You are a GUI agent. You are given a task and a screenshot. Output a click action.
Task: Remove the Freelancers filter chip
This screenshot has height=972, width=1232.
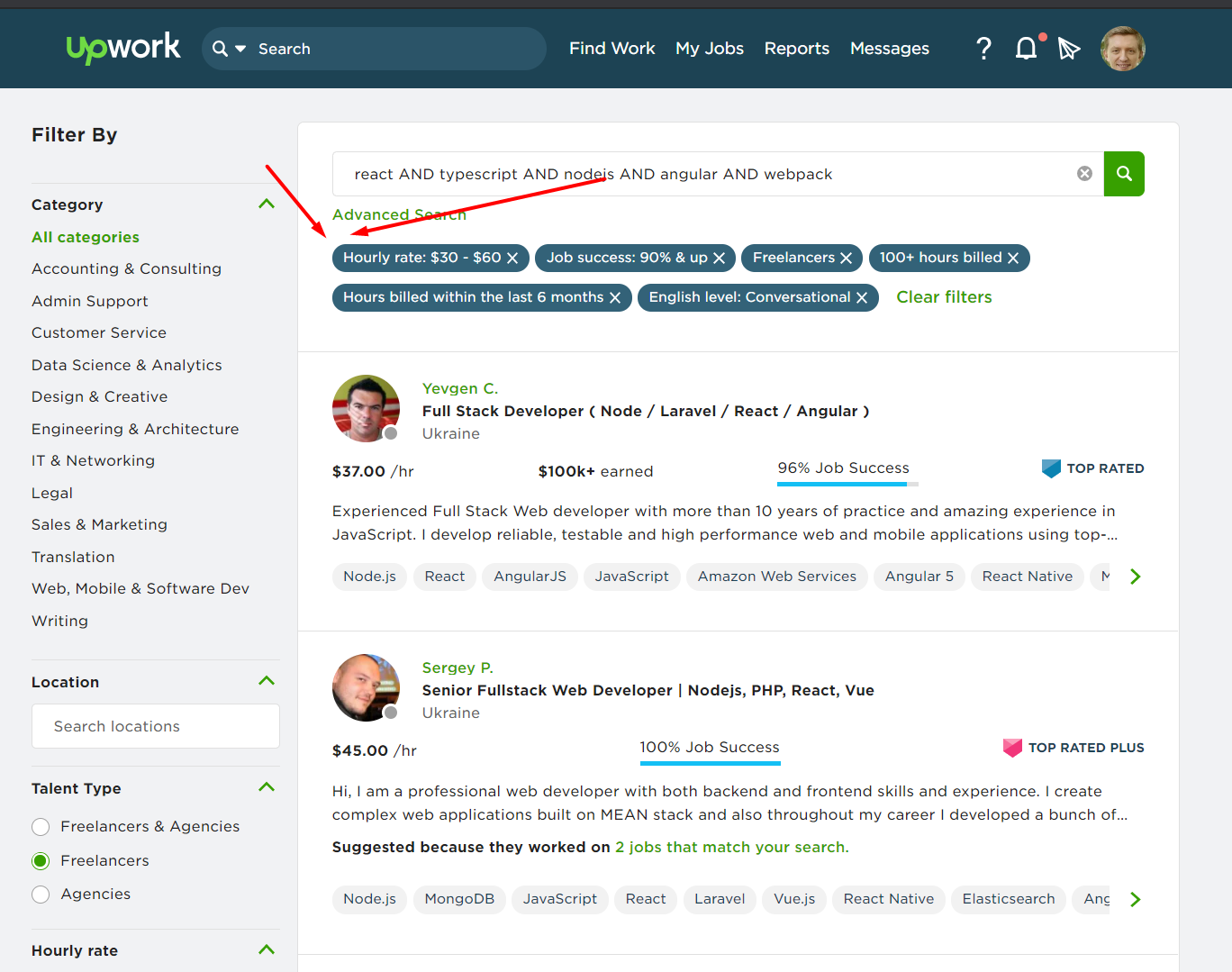pos(846,259)
